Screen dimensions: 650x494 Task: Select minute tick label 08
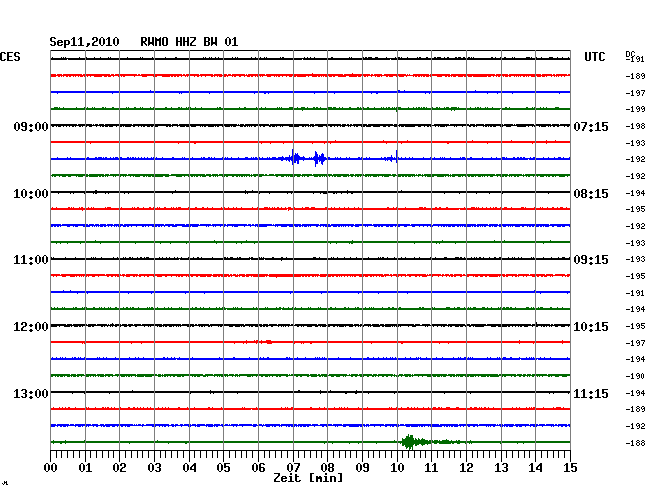tap(327, 467)
